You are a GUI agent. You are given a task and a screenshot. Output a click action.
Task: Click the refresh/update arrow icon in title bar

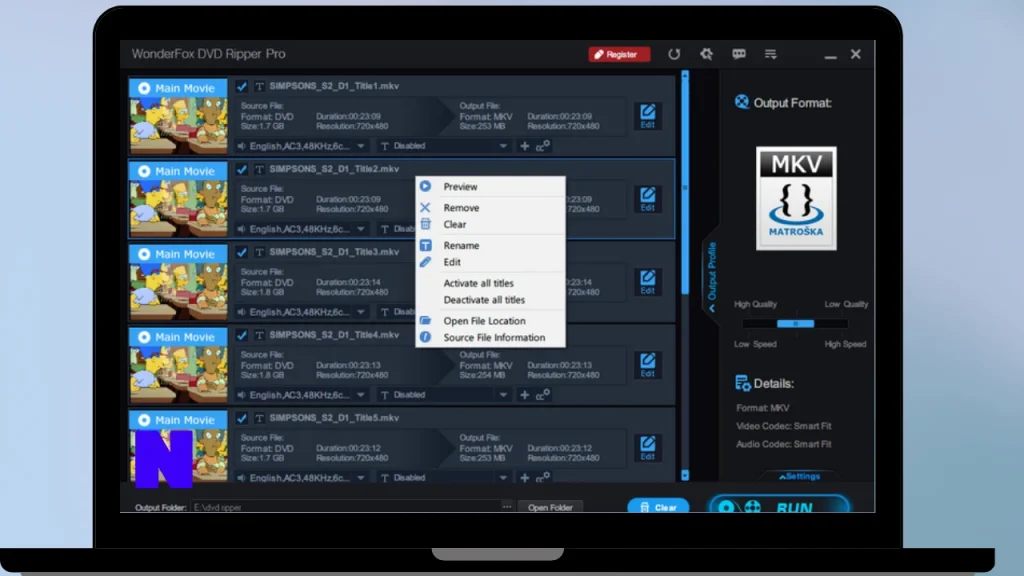point(674,54)
